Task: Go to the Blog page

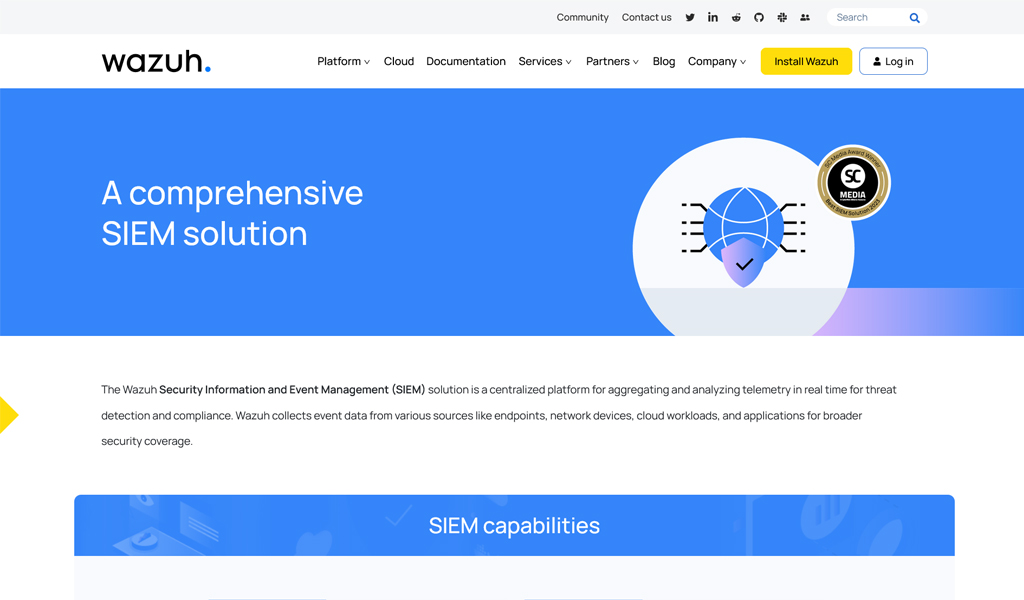Action: pos(664,61)
